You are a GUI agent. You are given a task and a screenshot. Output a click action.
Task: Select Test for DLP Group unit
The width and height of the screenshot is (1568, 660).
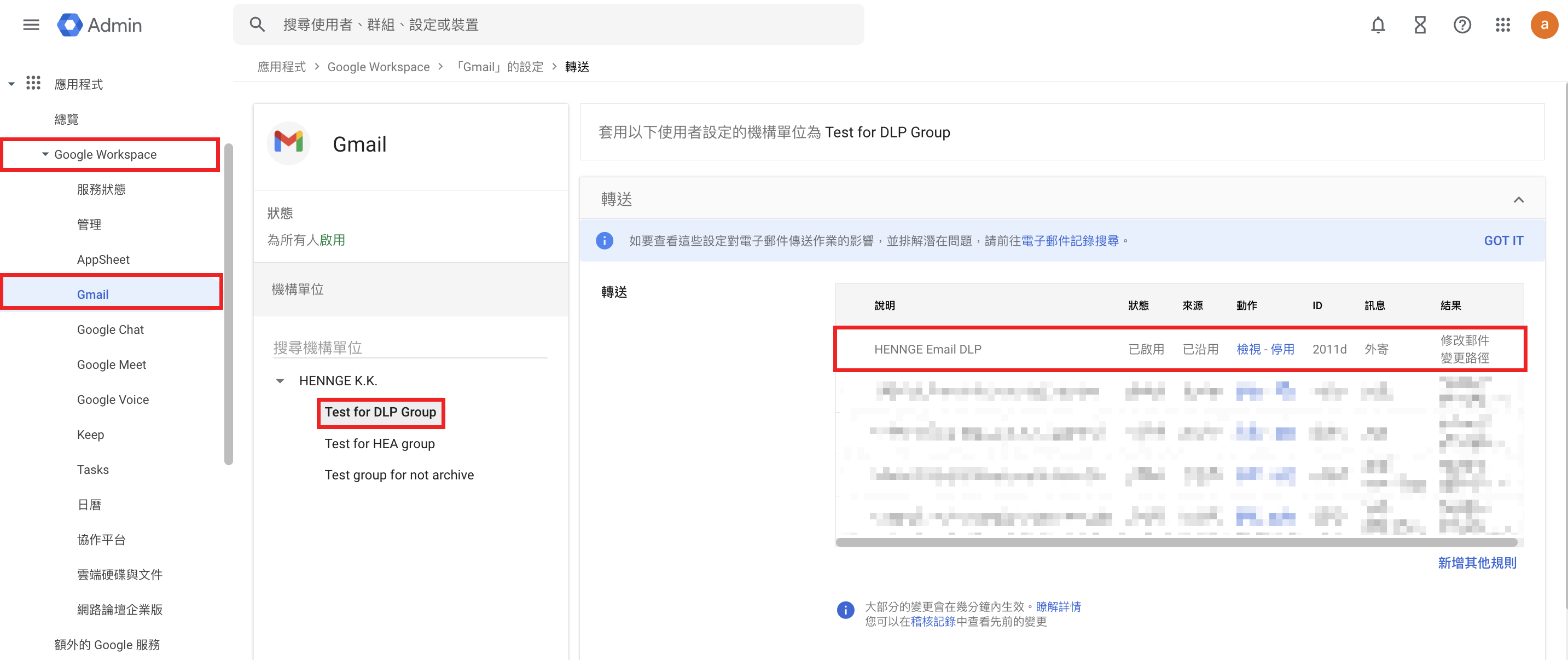380,412
